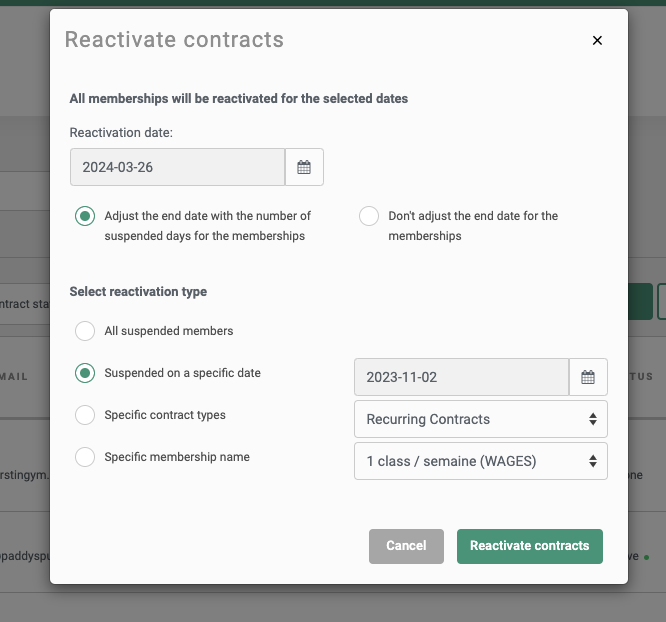Click the Cancel button
666x622 pixels.
click(x=406, y=546)
